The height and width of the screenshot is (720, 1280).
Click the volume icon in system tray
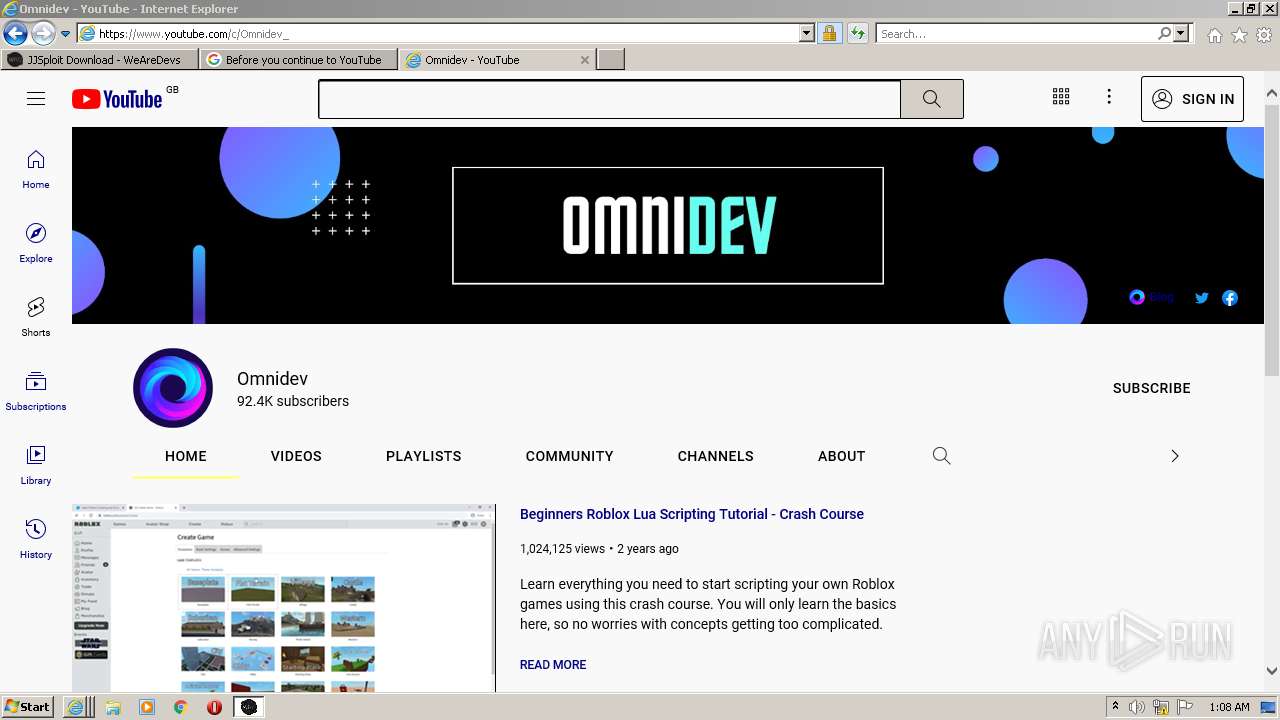point(1137,707)
